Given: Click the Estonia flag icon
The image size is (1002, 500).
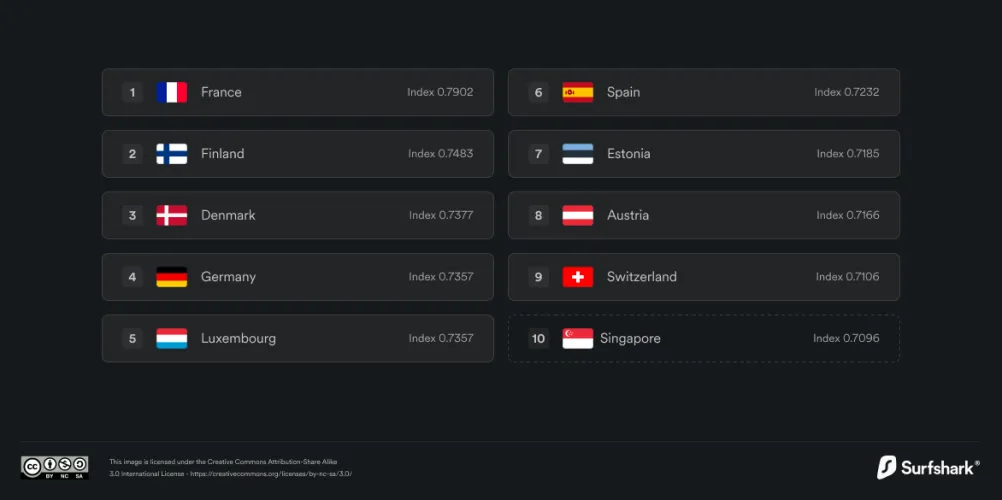Looking at the screenshot, I should [x=578, y=154].
